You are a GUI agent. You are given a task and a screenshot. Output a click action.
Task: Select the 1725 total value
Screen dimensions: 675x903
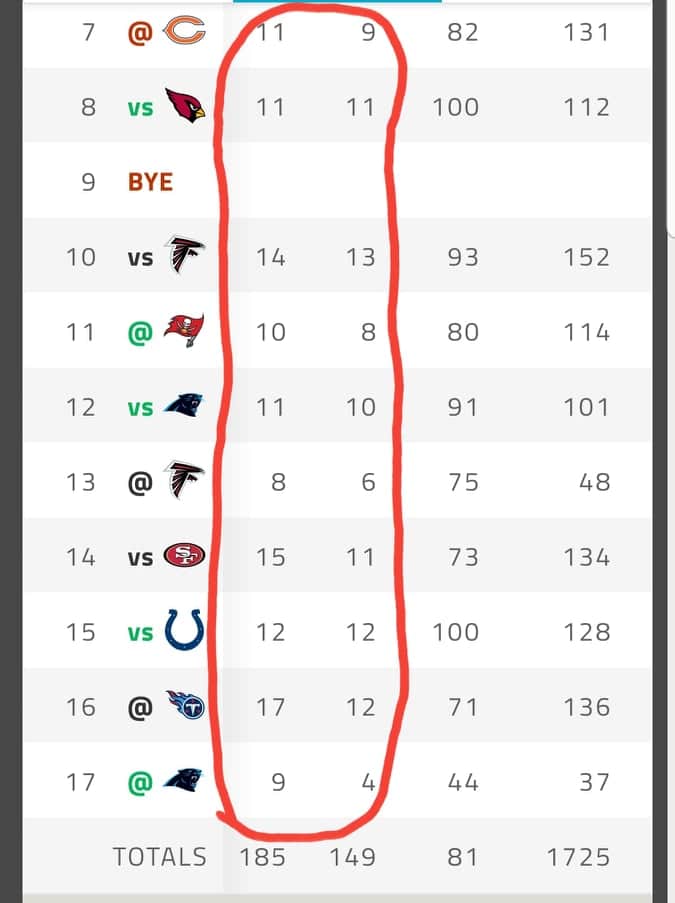578,857
